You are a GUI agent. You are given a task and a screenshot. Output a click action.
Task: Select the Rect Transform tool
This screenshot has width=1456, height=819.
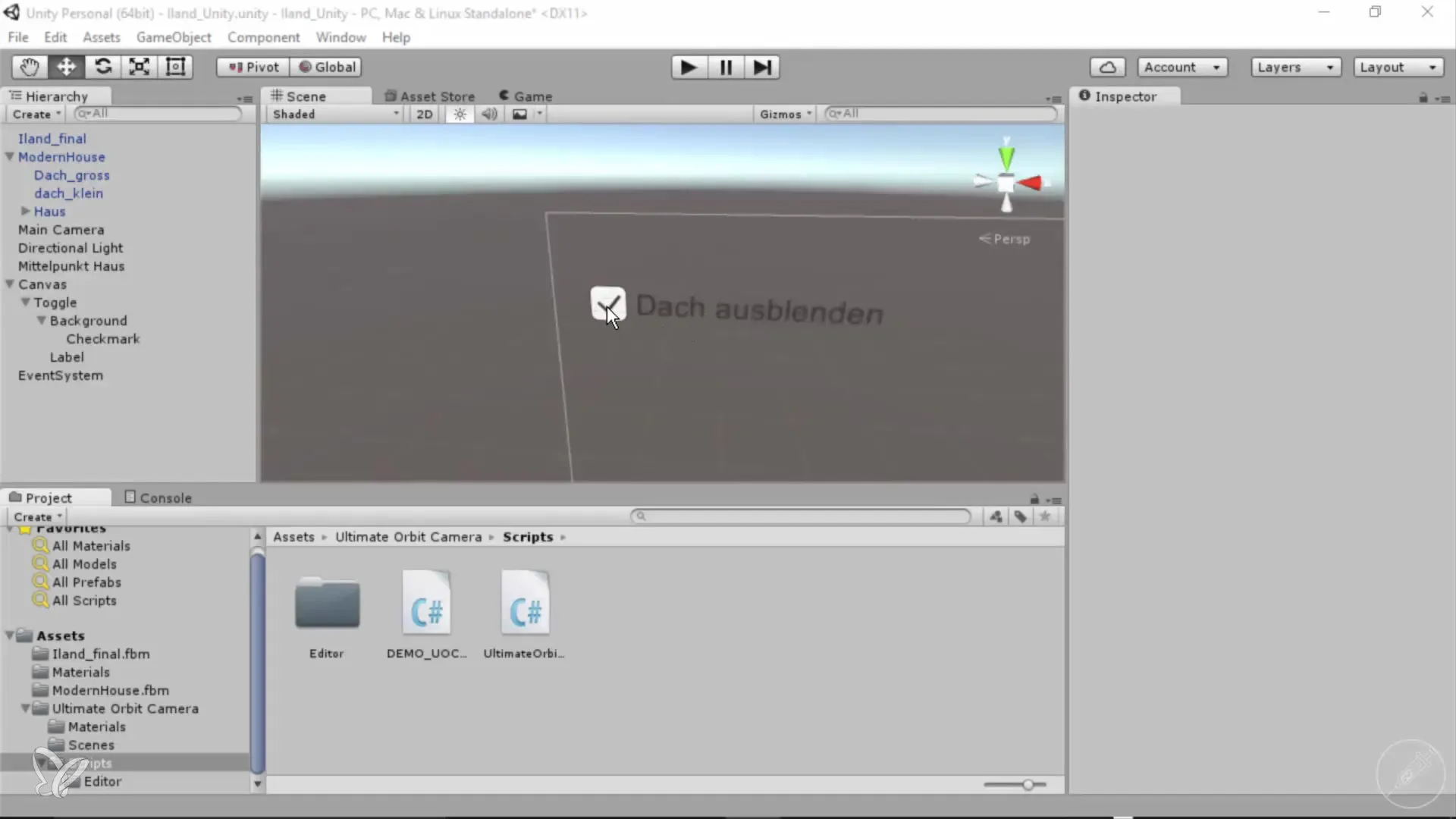[175, 67]
